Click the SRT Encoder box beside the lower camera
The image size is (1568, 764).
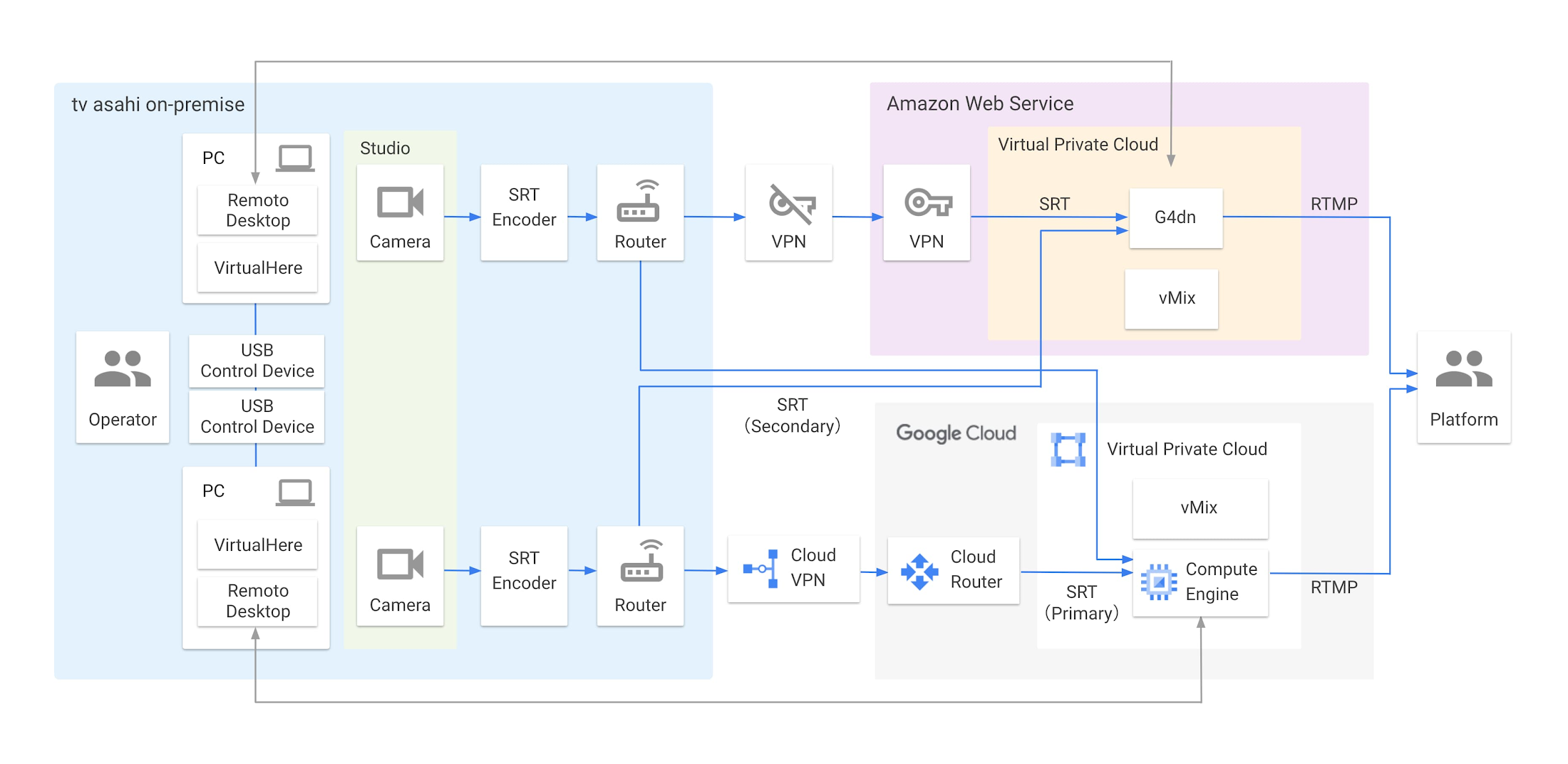(524, 576)
